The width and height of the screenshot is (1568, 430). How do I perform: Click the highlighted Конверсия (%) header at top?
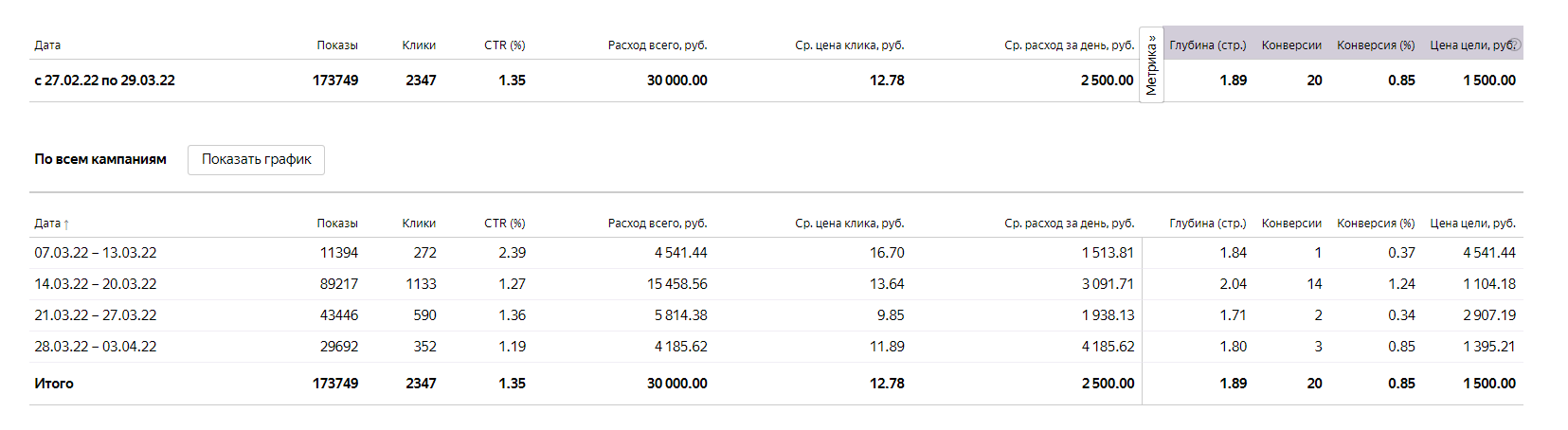(1376, 45)
